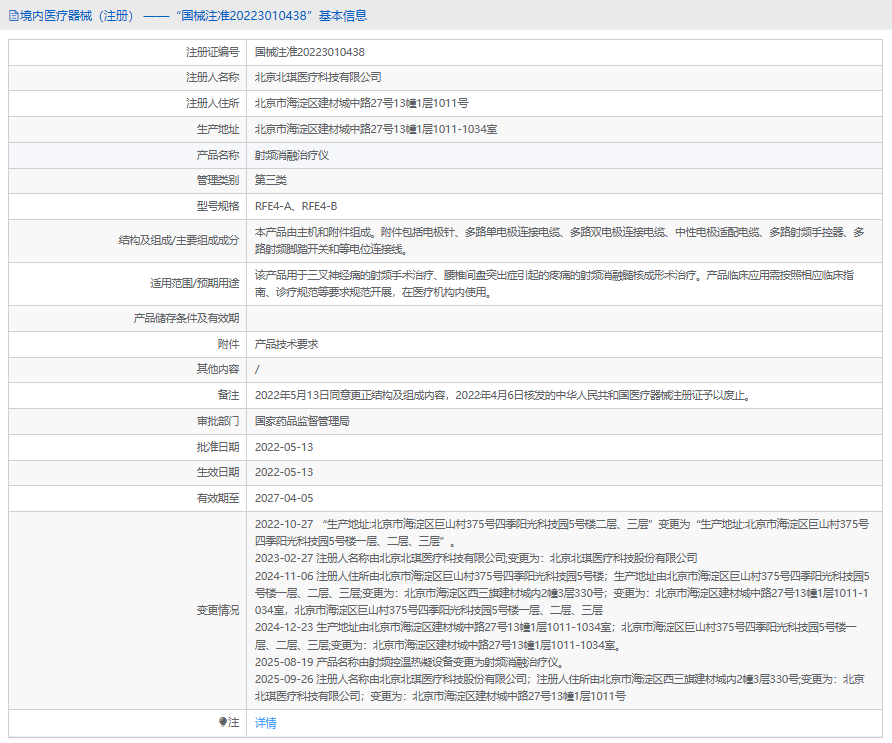The width and height of the screenshot is (892, 743).
Task: Select the 注册证编号 value 国械注准20223010438
Action: [x=309, y=52]
